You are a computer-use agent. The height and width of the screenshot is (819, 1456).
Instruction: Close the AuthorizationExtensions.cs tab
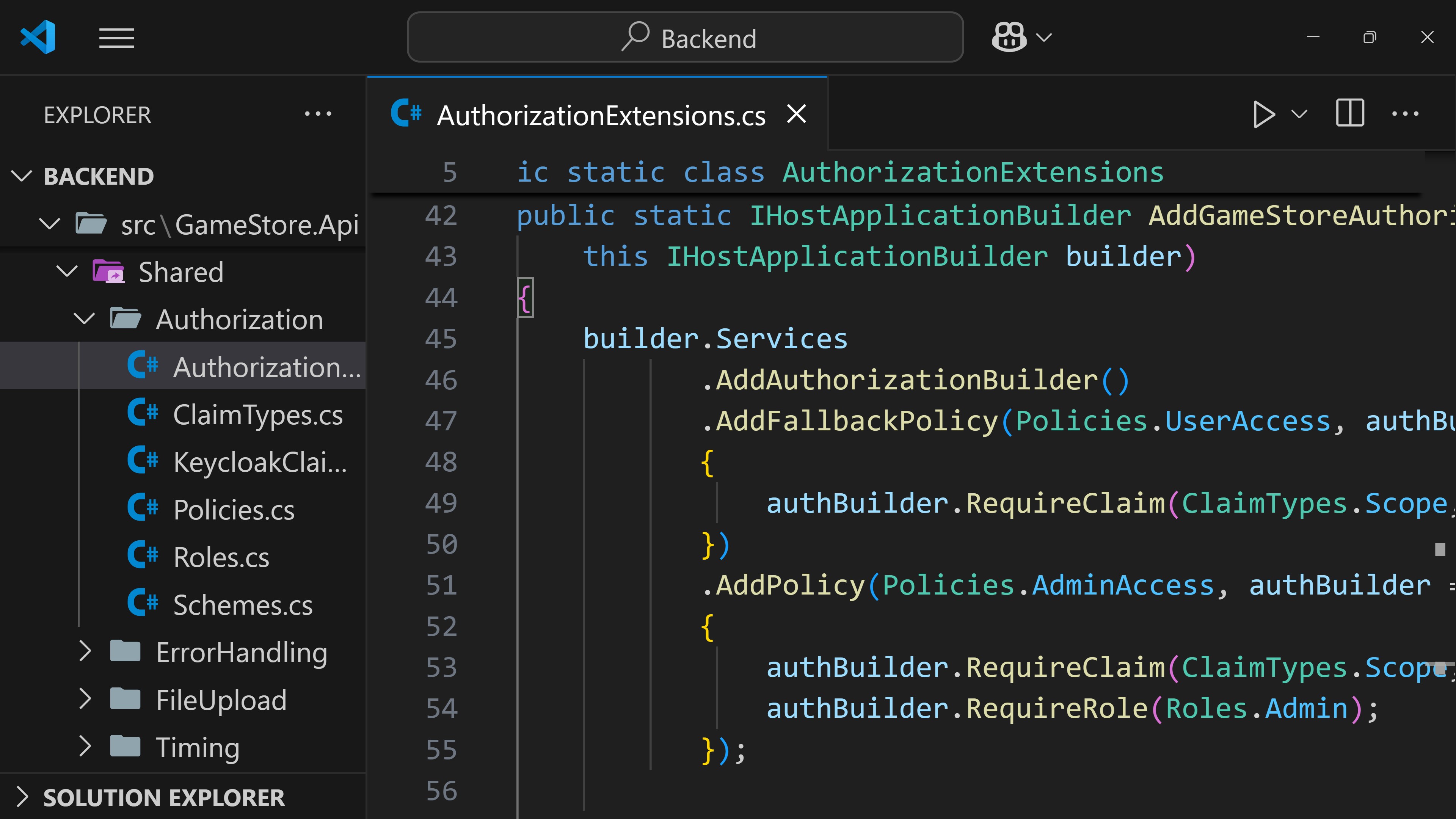coord(796,114)
